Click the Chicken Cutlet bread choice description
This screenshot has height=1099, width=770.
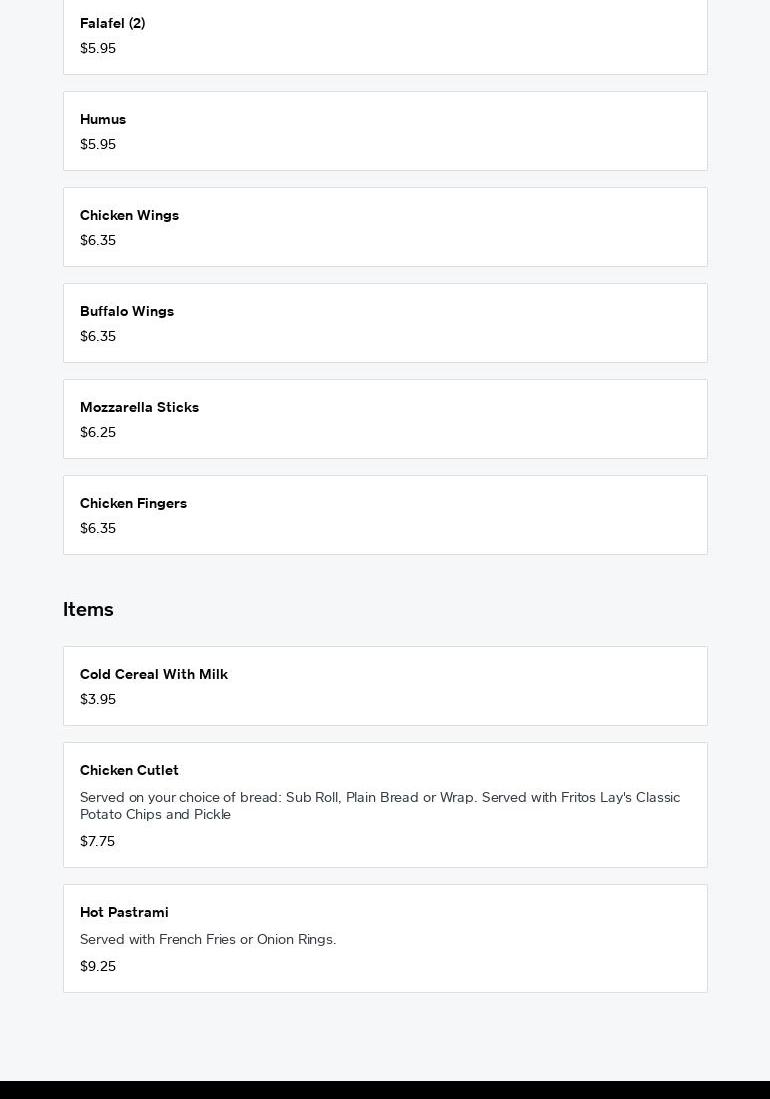click(379, 805)
